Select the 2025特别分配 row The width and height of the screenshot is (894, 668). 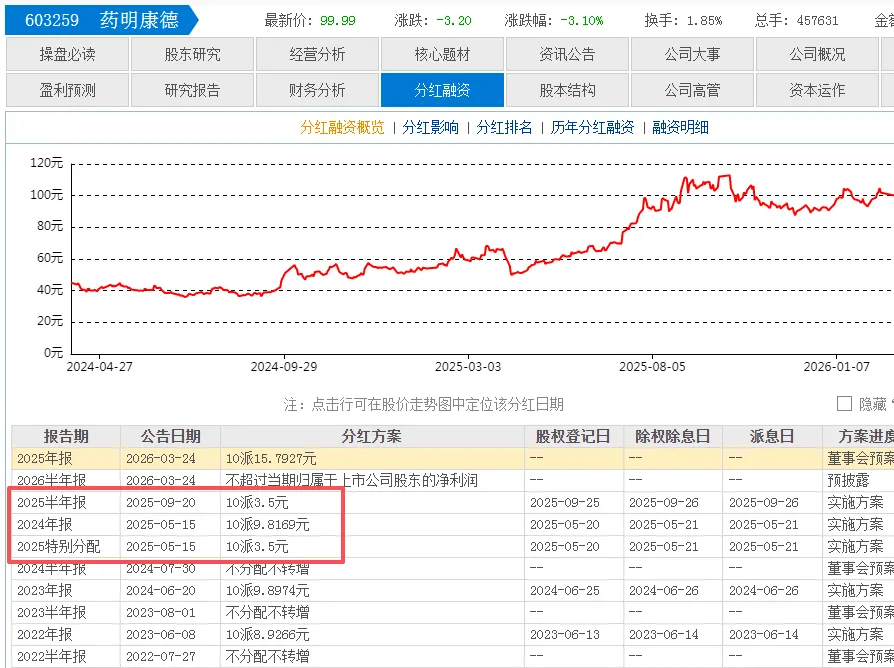(x=453, y=546)
